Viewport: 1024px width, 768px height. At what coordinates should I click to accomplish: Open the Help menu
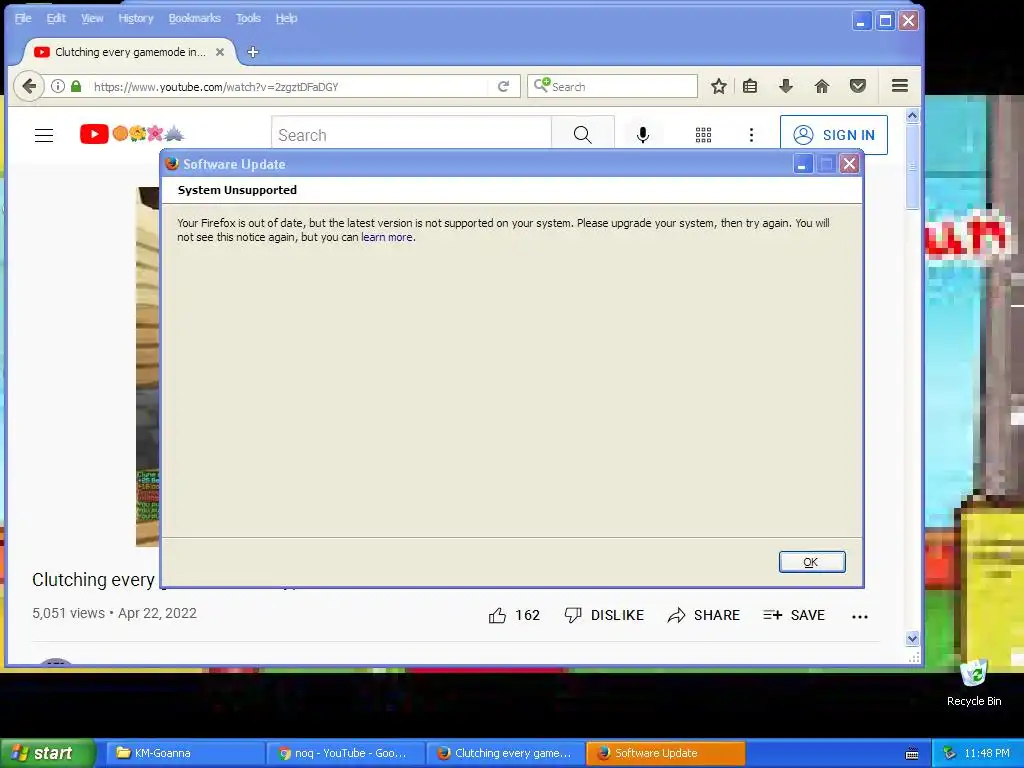click(x=286, y=18)
